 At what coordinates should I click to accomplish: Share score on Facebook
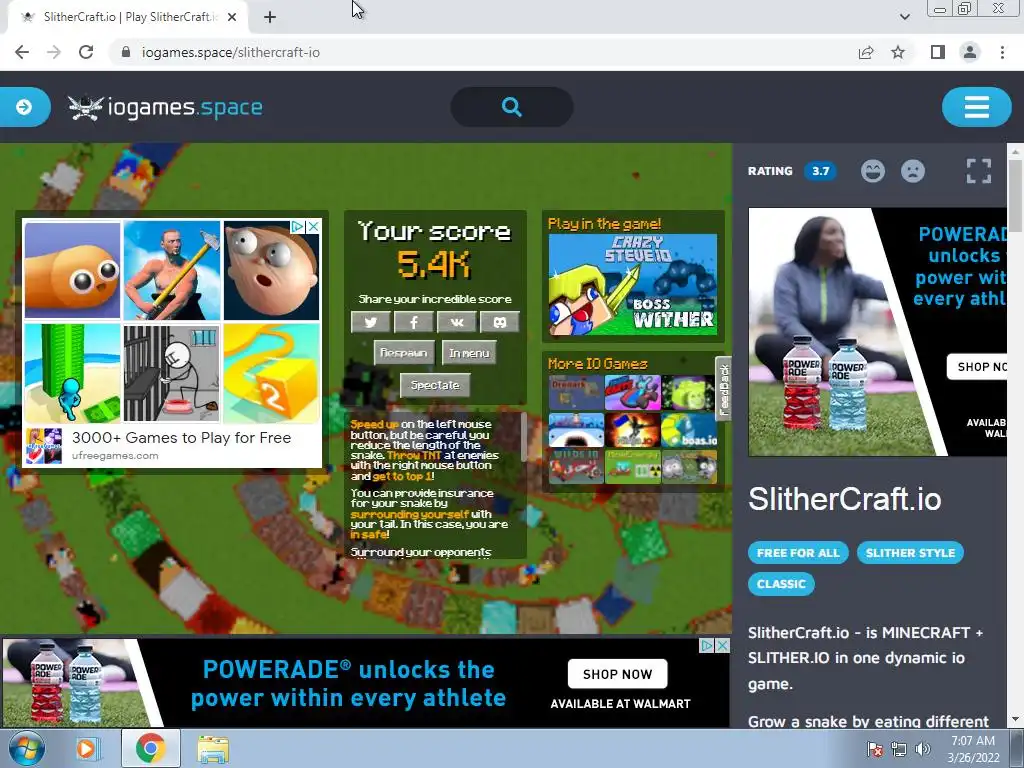click(x=413, y=322)
